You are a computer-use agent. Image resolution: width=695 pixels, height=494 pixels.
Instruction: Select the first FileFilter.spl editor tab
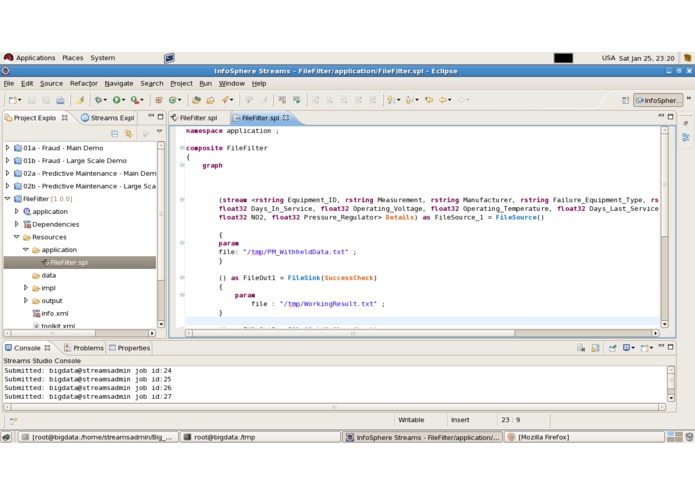195,118
